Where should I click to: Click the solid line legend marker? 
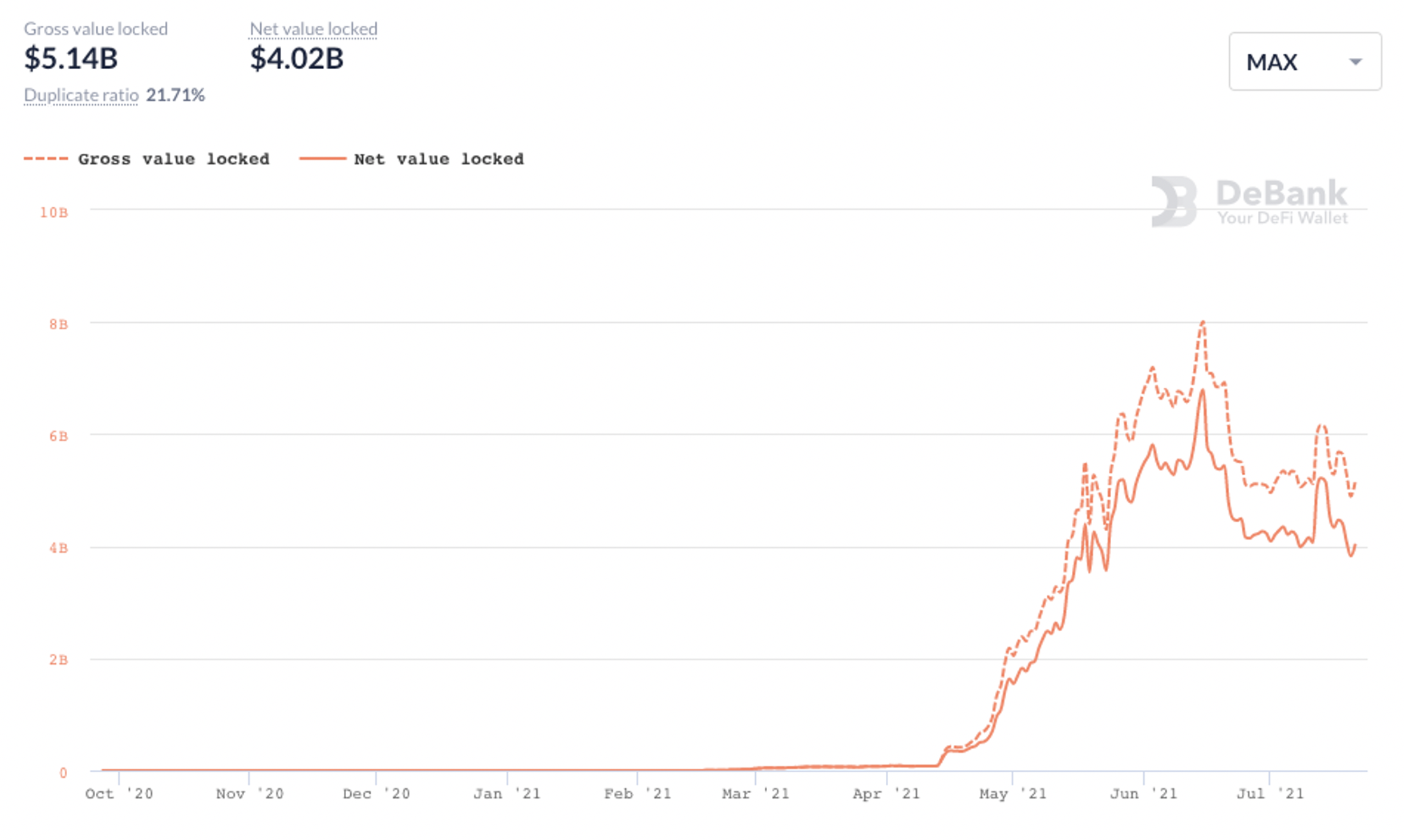(x=322, y=159)
